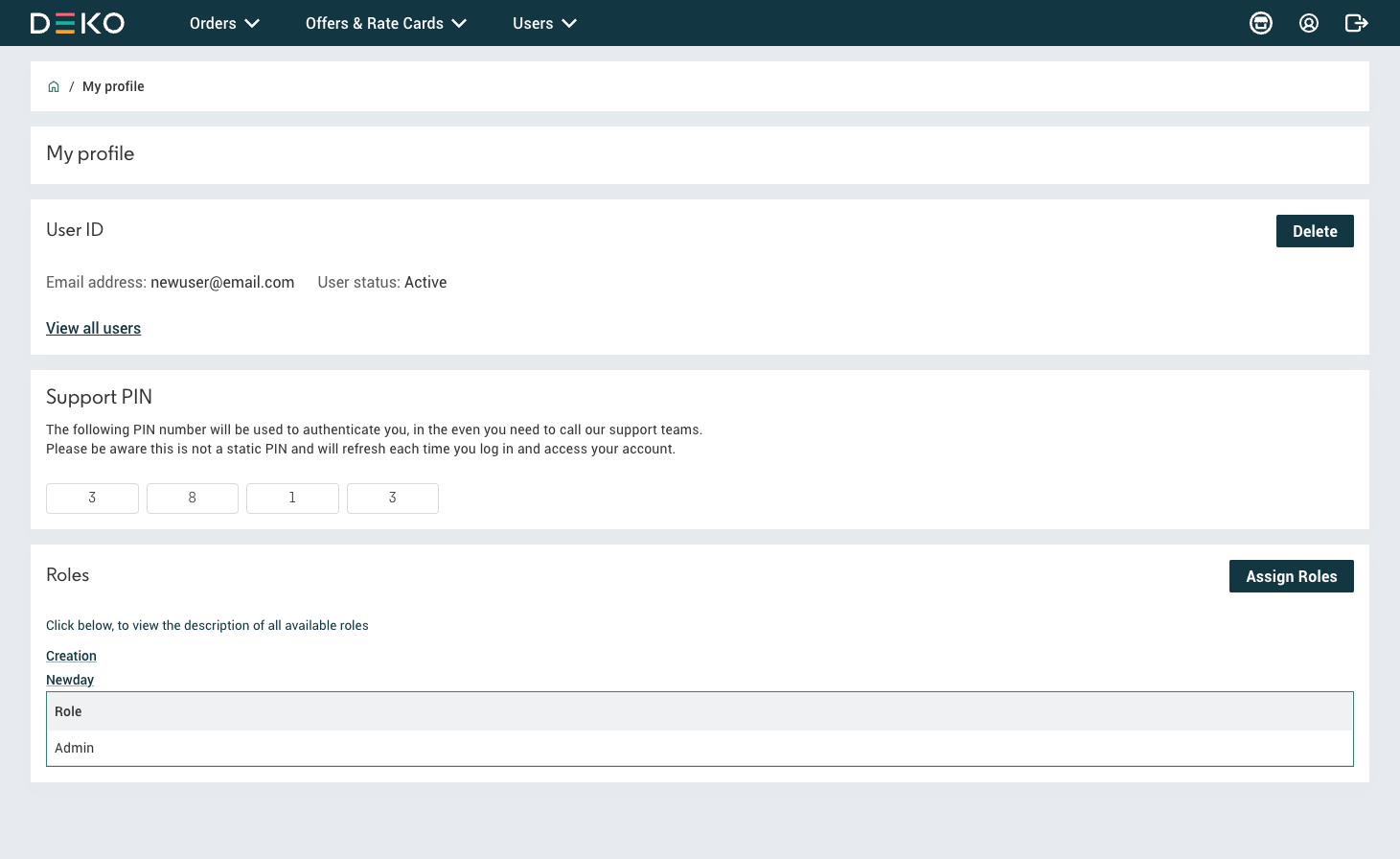Image resolution: width=1400 pixels, height=859 pixels.
Task: Click the DEKO logo
Action: [x=78, y=23]
